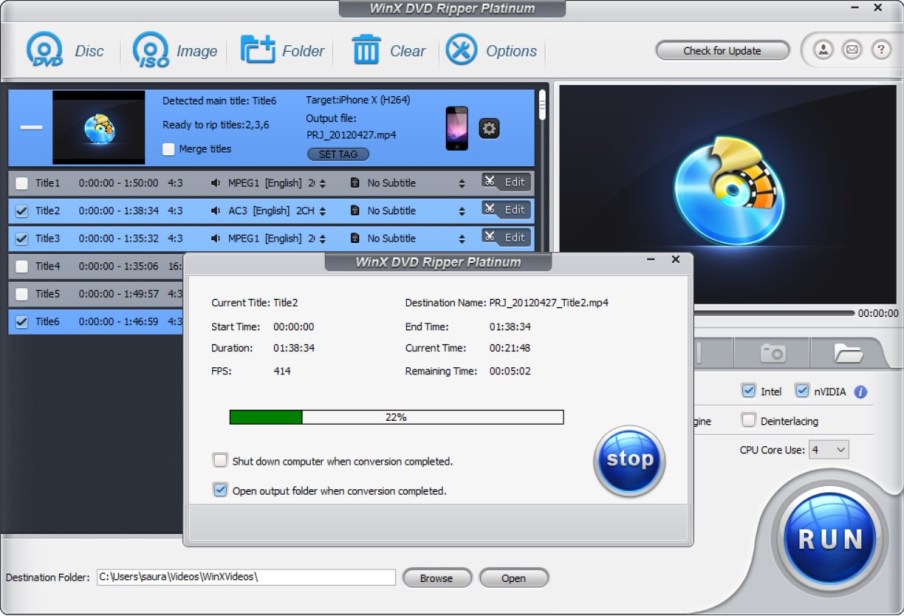Click the big RUN button
The width and height of the screenshot is (904, 616).
coord(830,539)
